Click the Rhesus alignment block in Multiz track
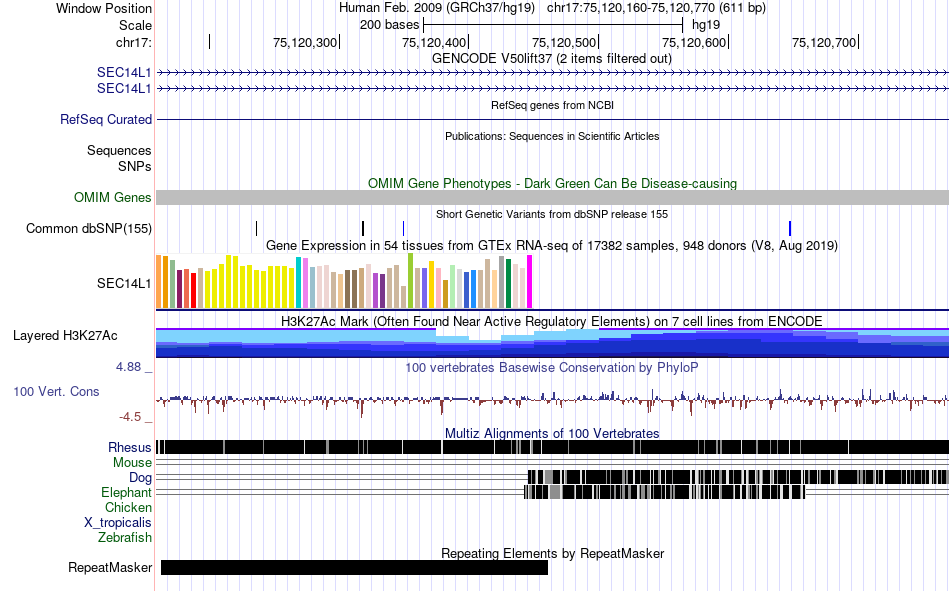This screenshot has width=950, height=591. [x=552, y=447]
